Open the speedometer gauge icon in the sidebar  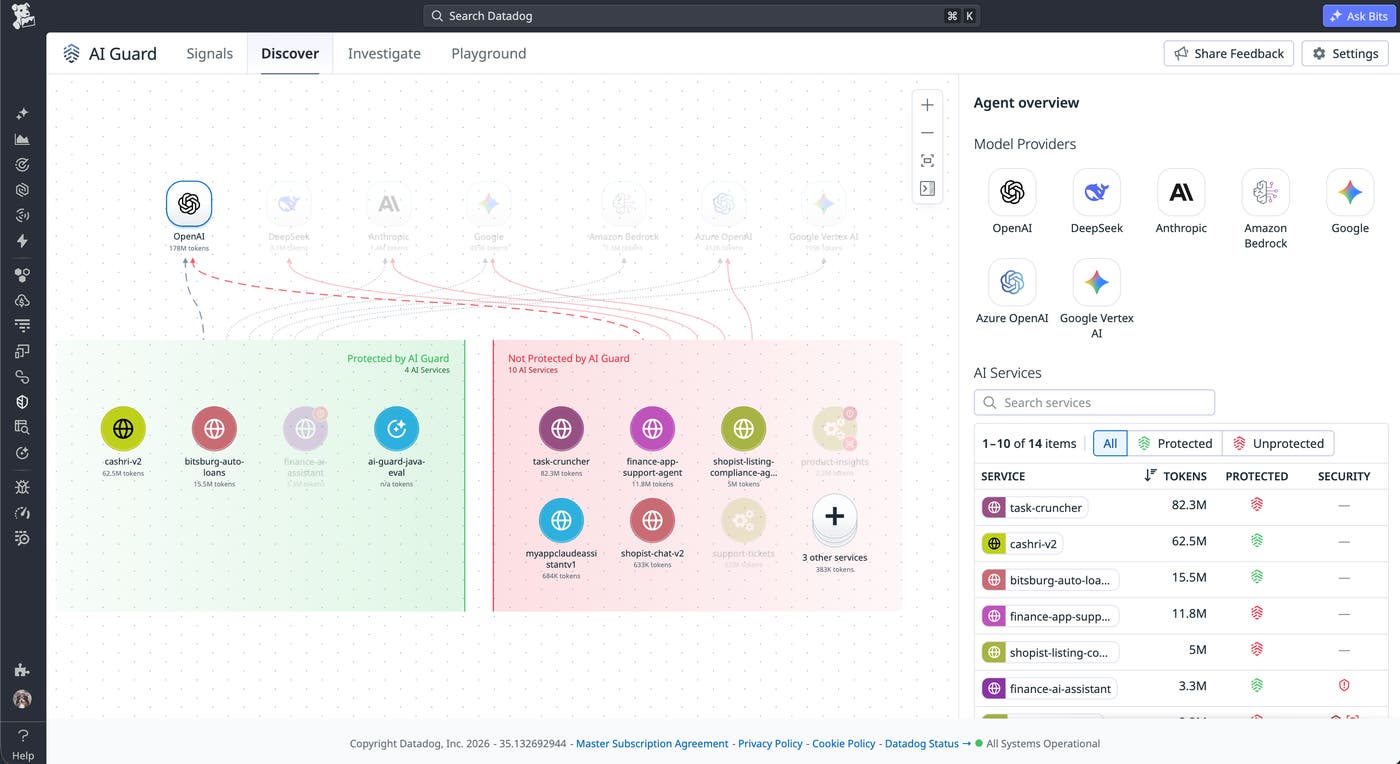(22, 513)
